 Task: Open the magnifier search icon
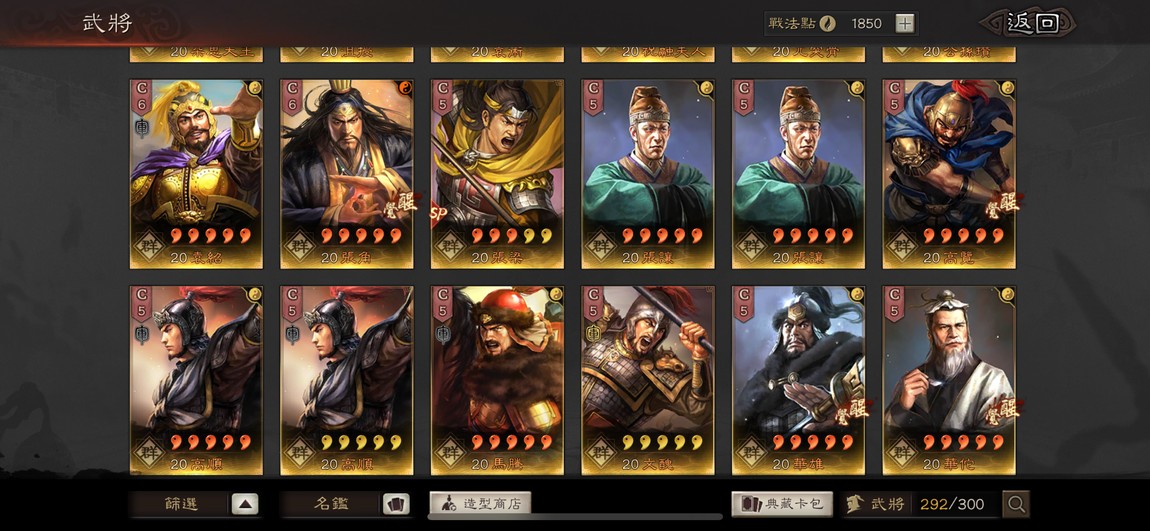tap(1016, 504)
